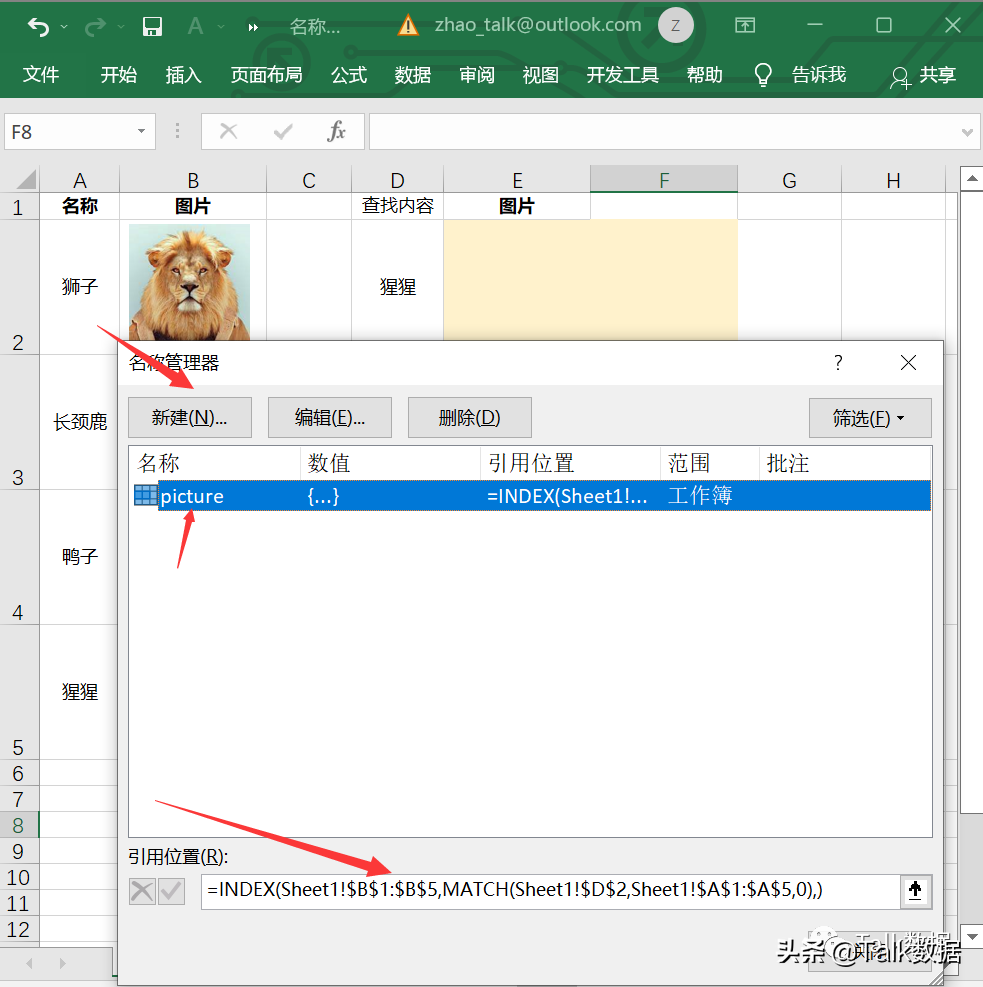
Task: Switch to the 开发工具 ribbon tab
Action: [622, 75]
